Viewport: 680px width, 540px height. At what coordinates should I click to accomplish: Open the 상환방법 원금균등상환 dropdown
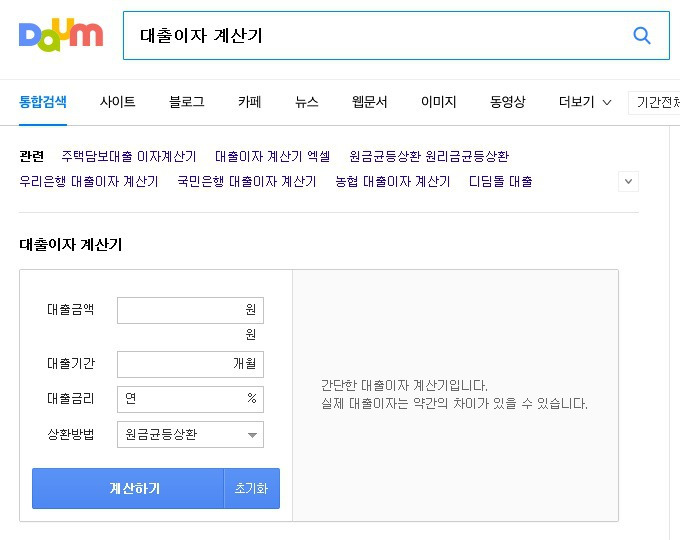coord(190,435)
